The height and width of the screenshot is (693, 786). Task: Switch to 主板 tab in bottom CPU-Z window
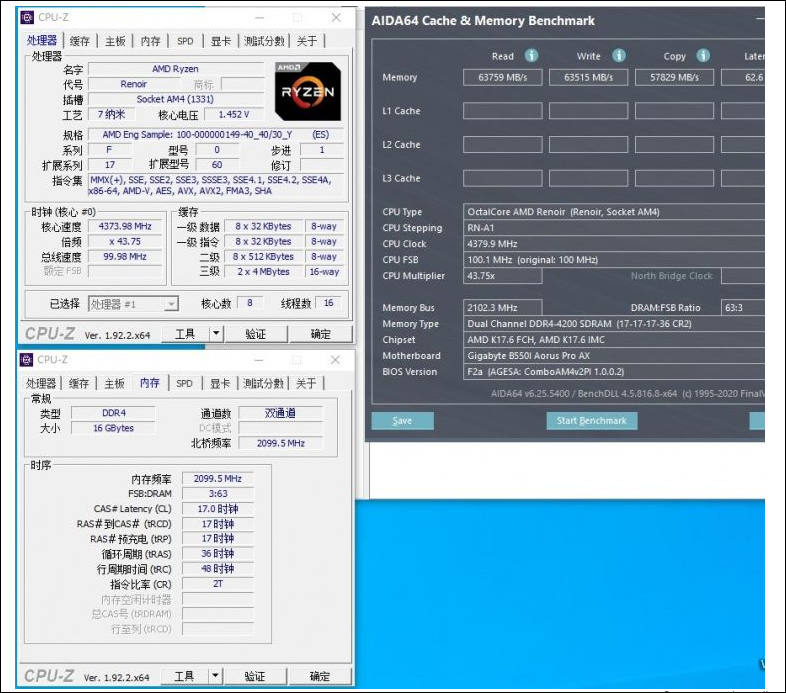coord(114,384)
